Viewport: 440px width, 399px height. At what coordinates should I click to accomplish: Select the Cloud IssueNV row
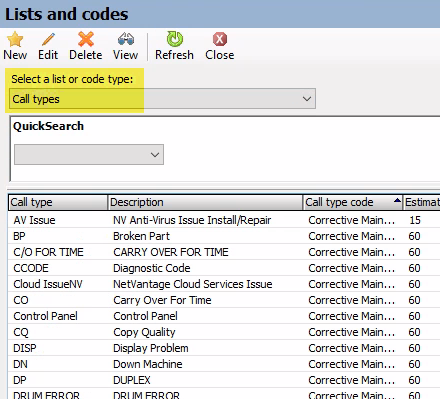coord(224,284)
